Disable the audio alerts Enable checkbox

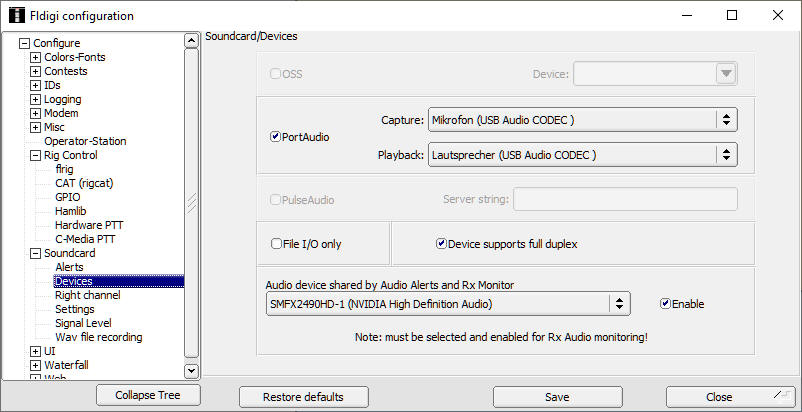tap(665, 303)
